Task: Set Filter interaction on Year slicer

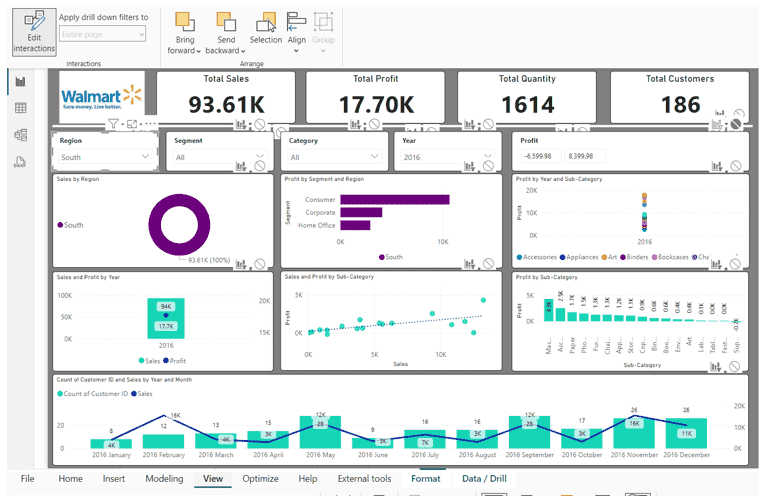Action: [x=470, y=166]
